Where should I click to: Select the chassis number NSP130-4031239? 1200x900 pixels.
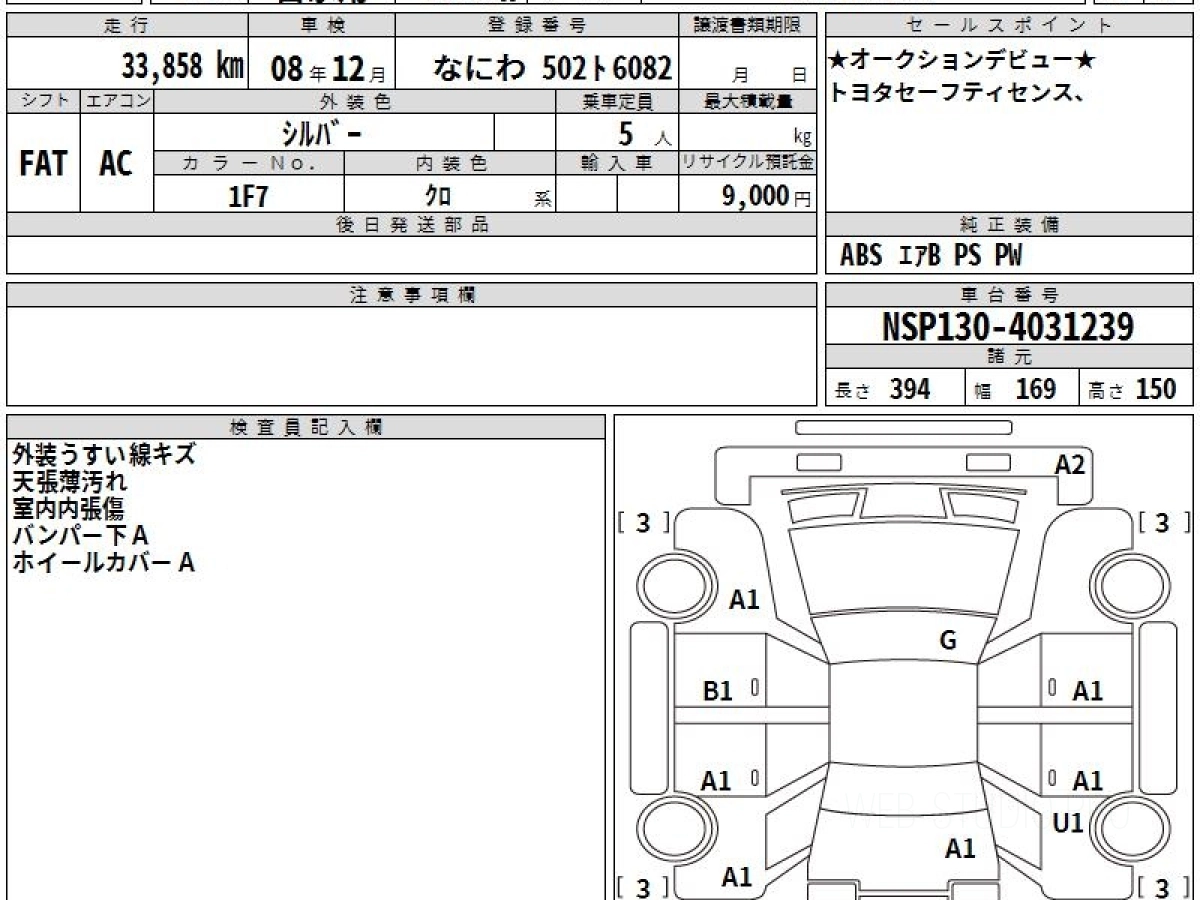[1008, 327]
